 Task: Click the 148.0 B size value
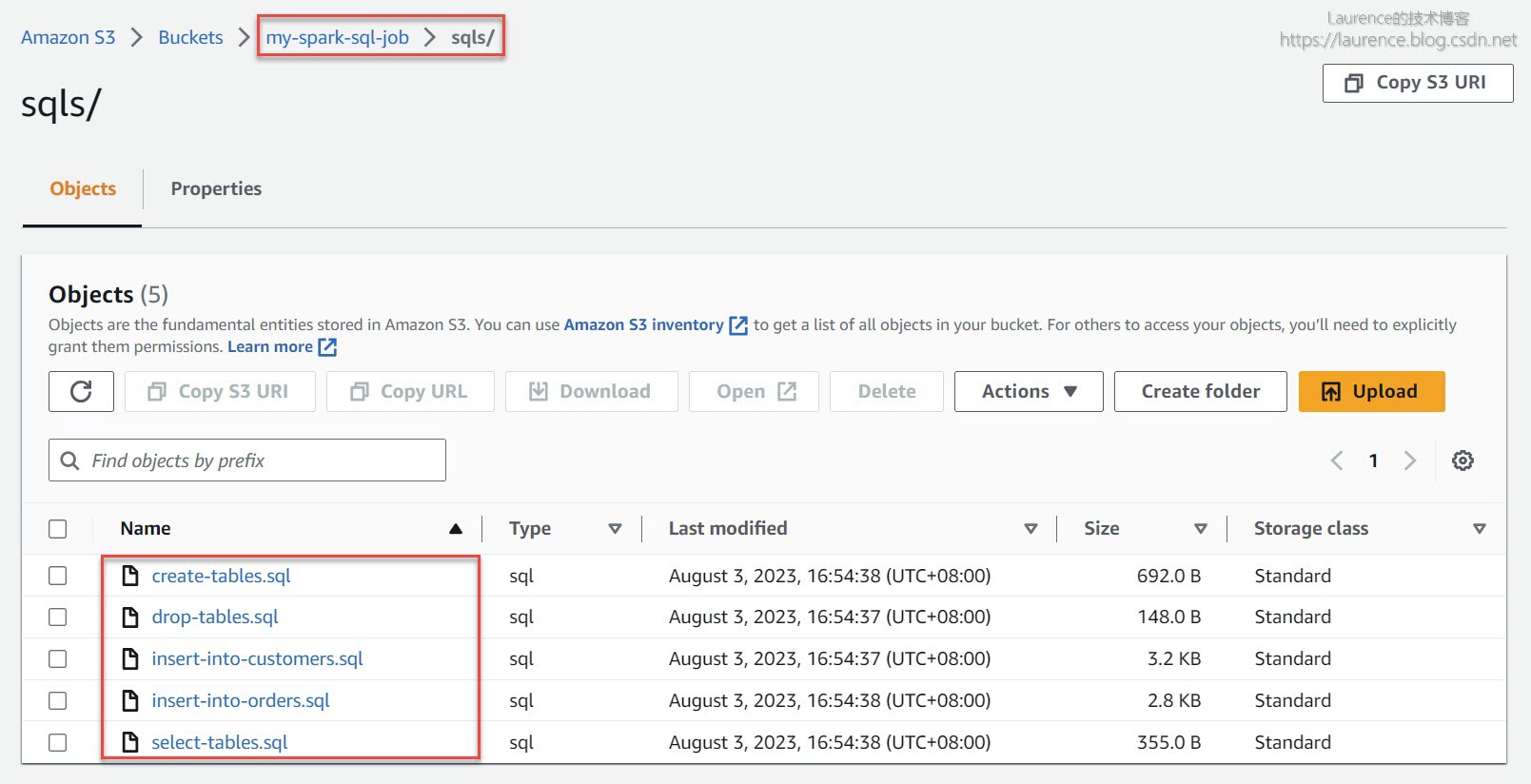(1168, 617)
